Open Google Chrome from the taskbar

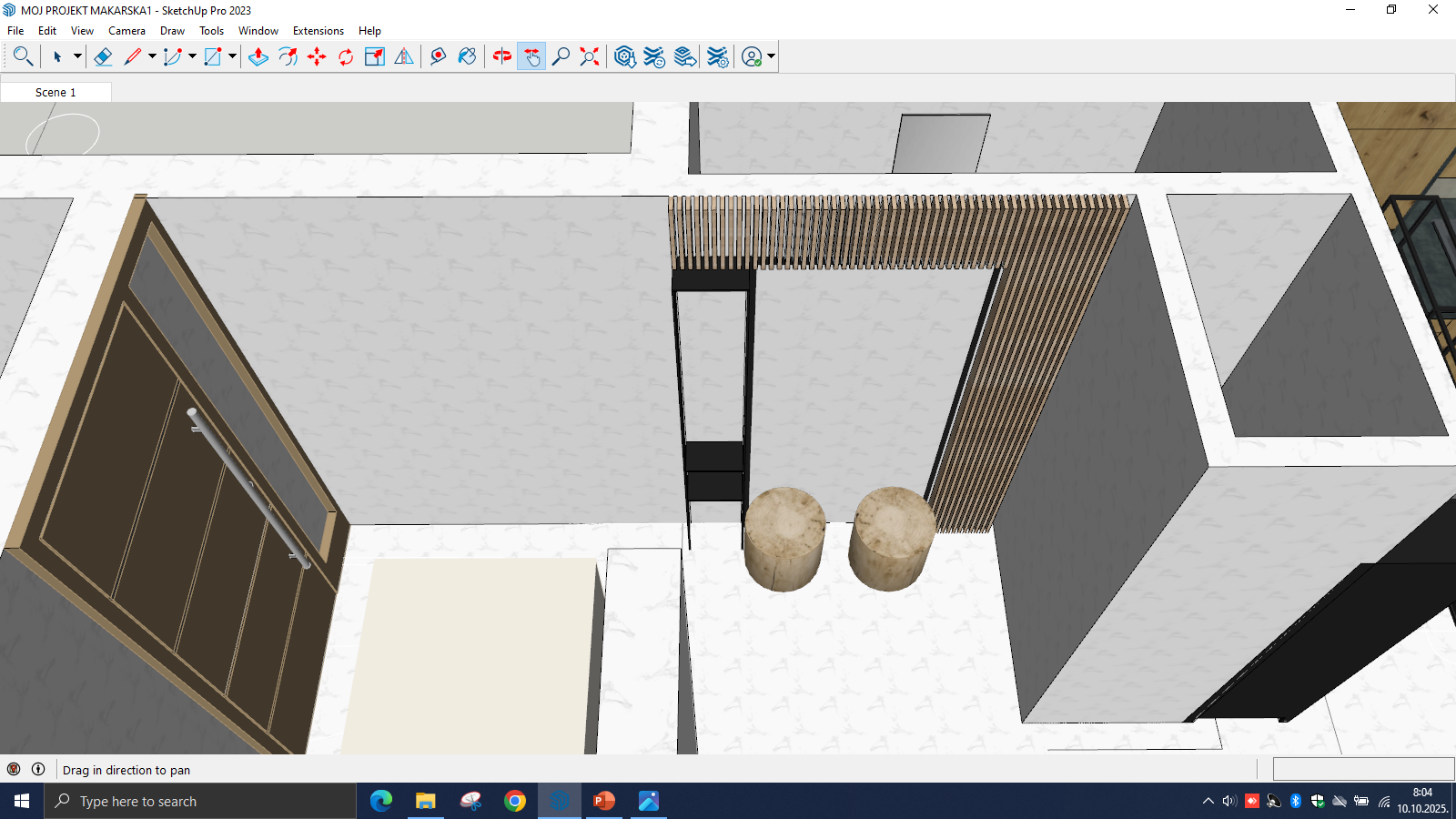click(515, 801)
